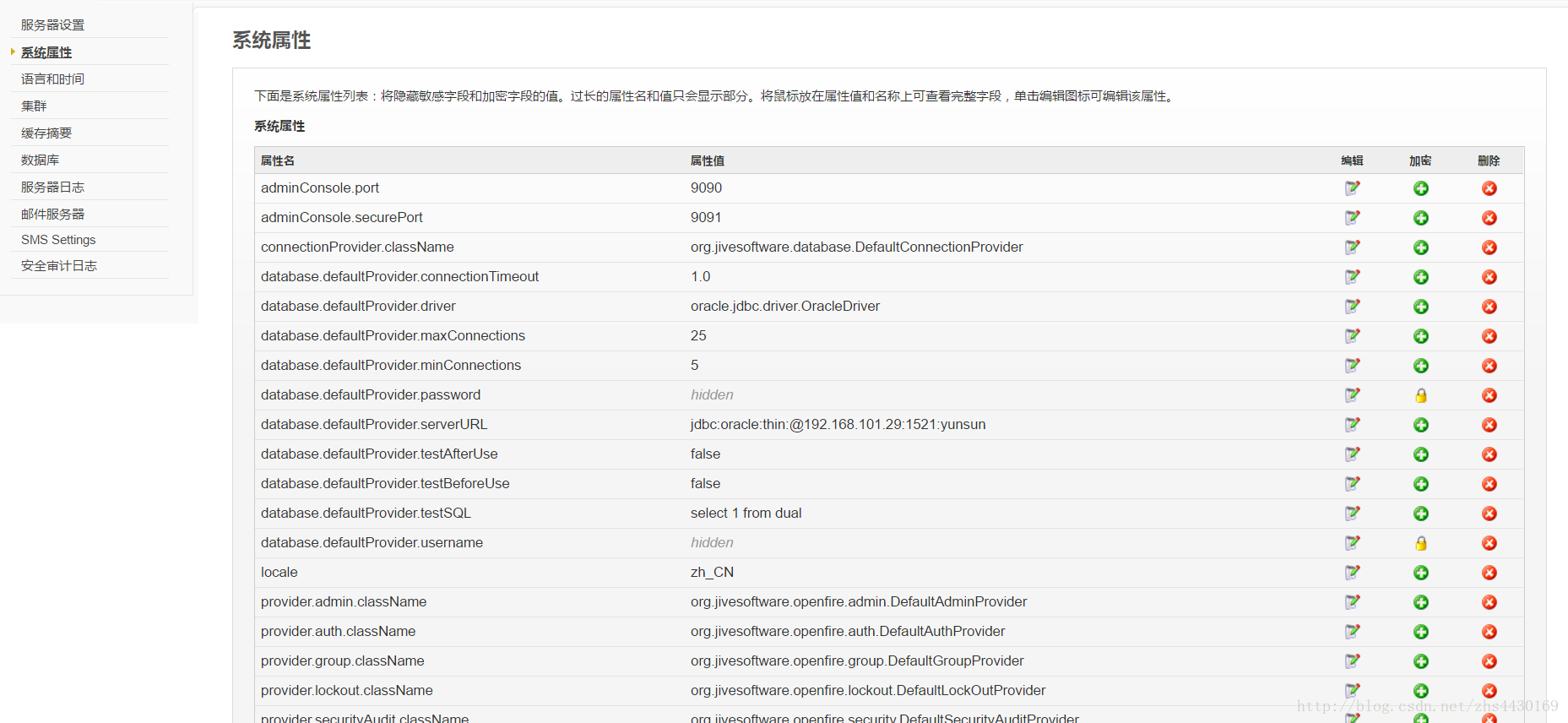Click the DefaultAuthProvider class value
Screen dimensions: 1568x723
848,632
